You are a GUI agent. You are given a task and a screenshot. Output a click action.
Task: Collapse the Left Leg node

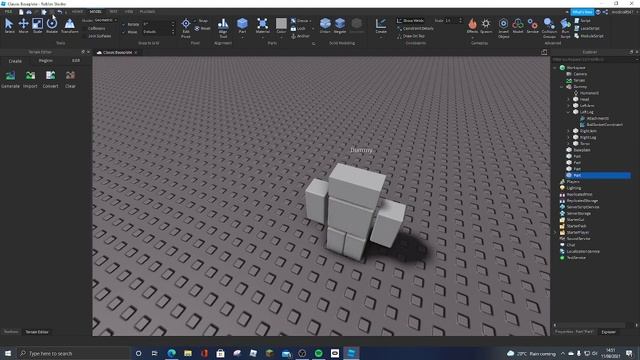tap(568, 112)
